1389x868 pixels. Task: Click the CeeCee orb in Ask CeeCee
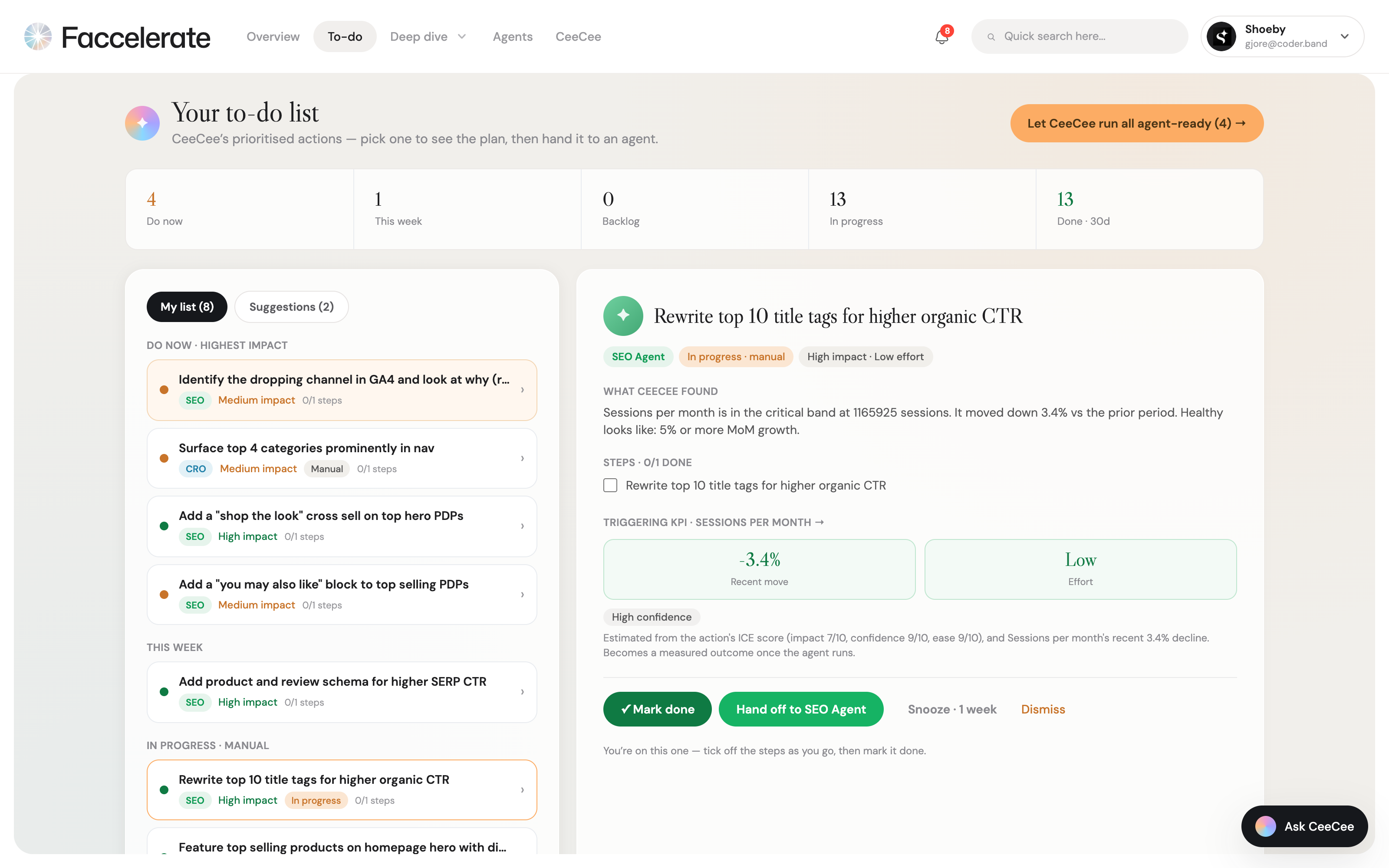tap(1265, 826)
